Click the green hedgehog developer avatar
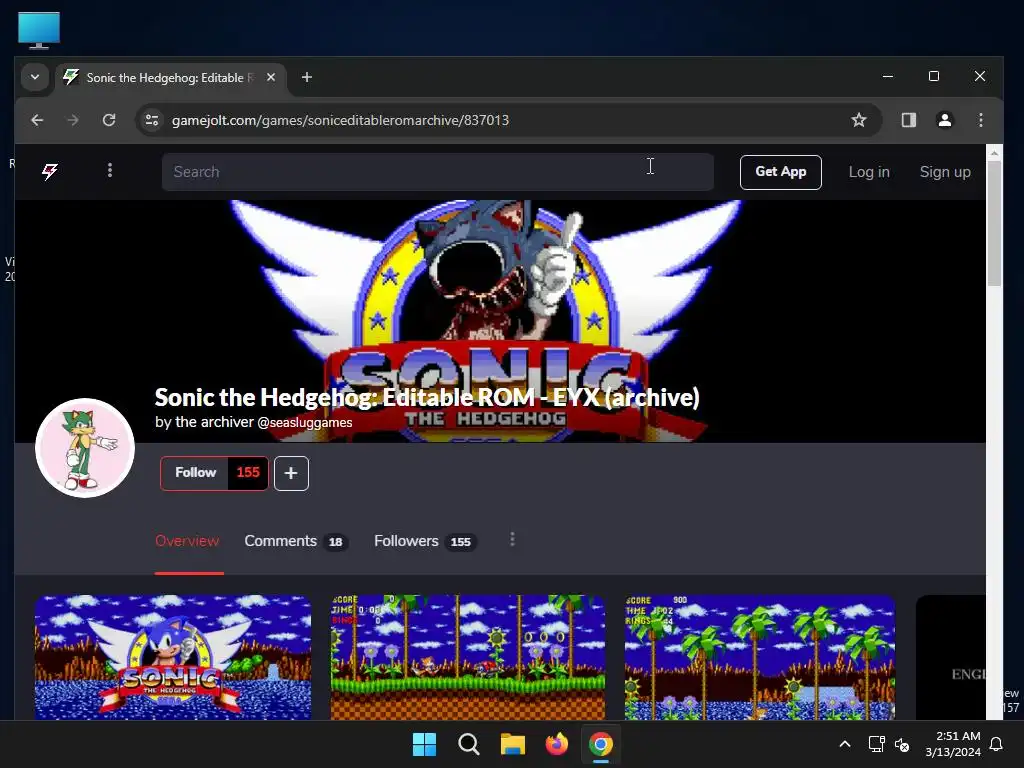The height and width of the screenshot is (768, 1024). (x=85, y=448)
